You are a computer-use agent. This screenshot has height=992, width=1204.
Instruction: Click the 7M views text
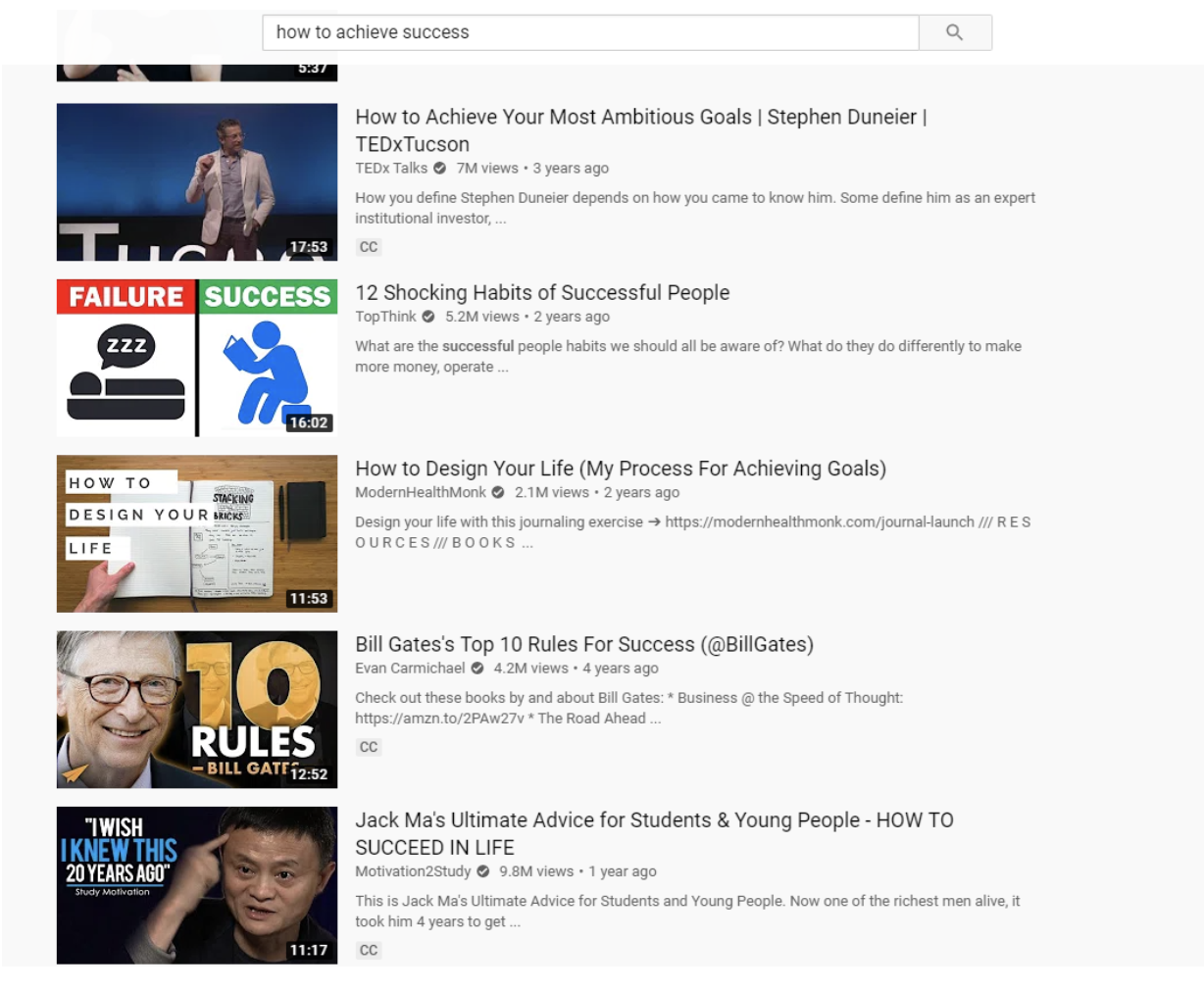click(x=487, y=168)
